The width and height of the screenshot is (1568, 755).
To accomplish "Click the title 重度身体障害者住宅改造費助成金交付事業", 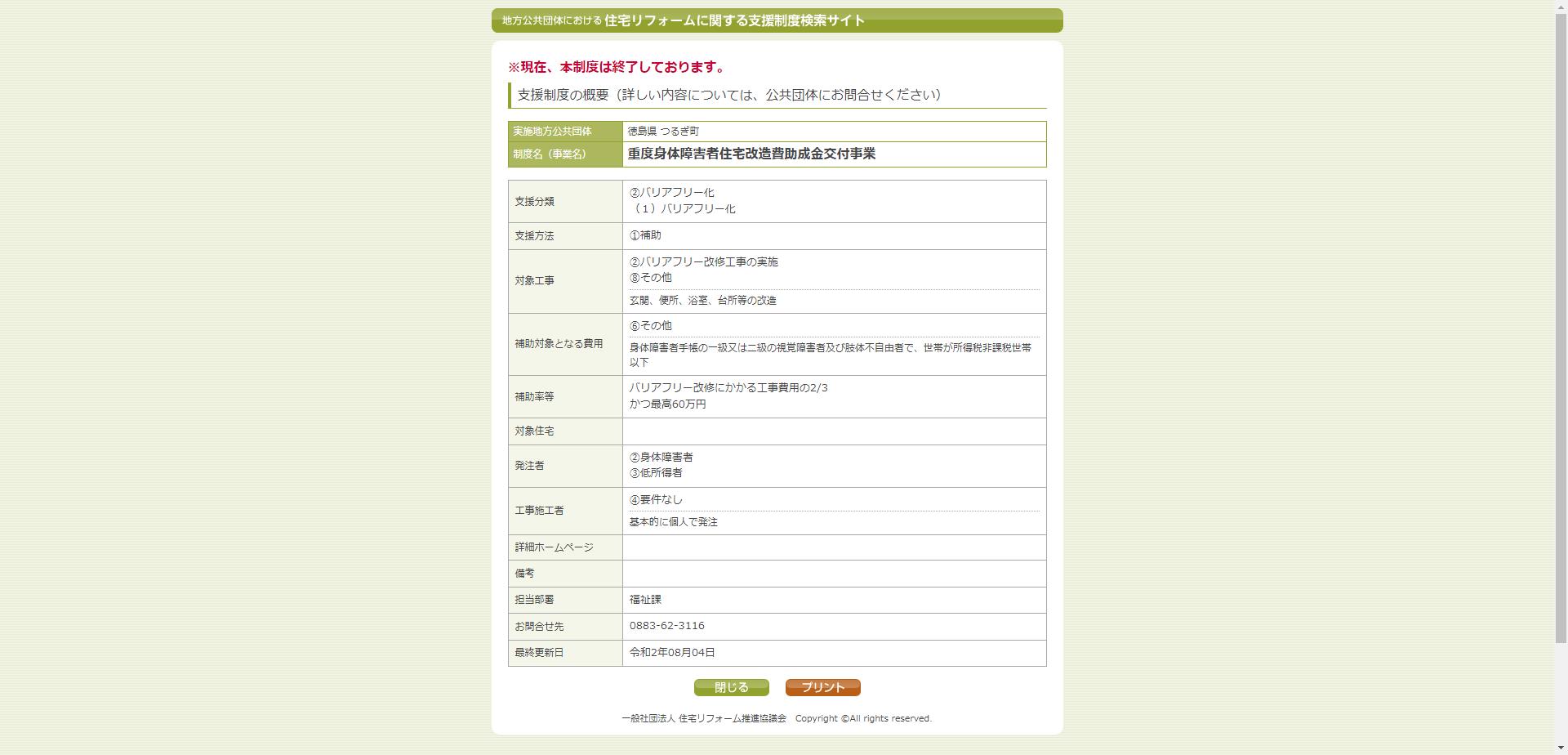I will pyautogui.click(x=751, y=154).
